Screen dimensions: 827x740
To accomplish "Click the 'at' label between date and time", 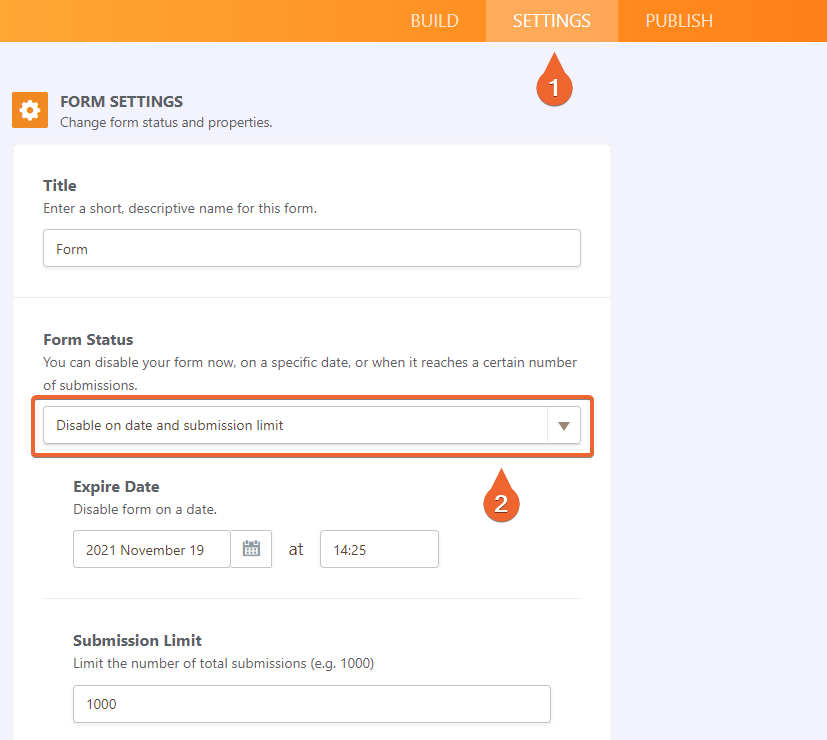I will coord(296,548).
